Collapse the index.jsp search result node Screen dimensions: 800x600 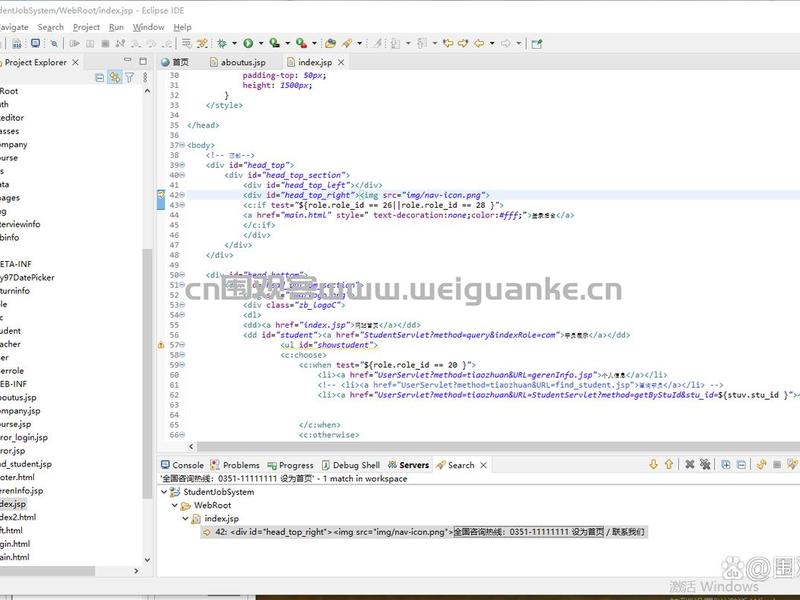(x=185, y=518)
